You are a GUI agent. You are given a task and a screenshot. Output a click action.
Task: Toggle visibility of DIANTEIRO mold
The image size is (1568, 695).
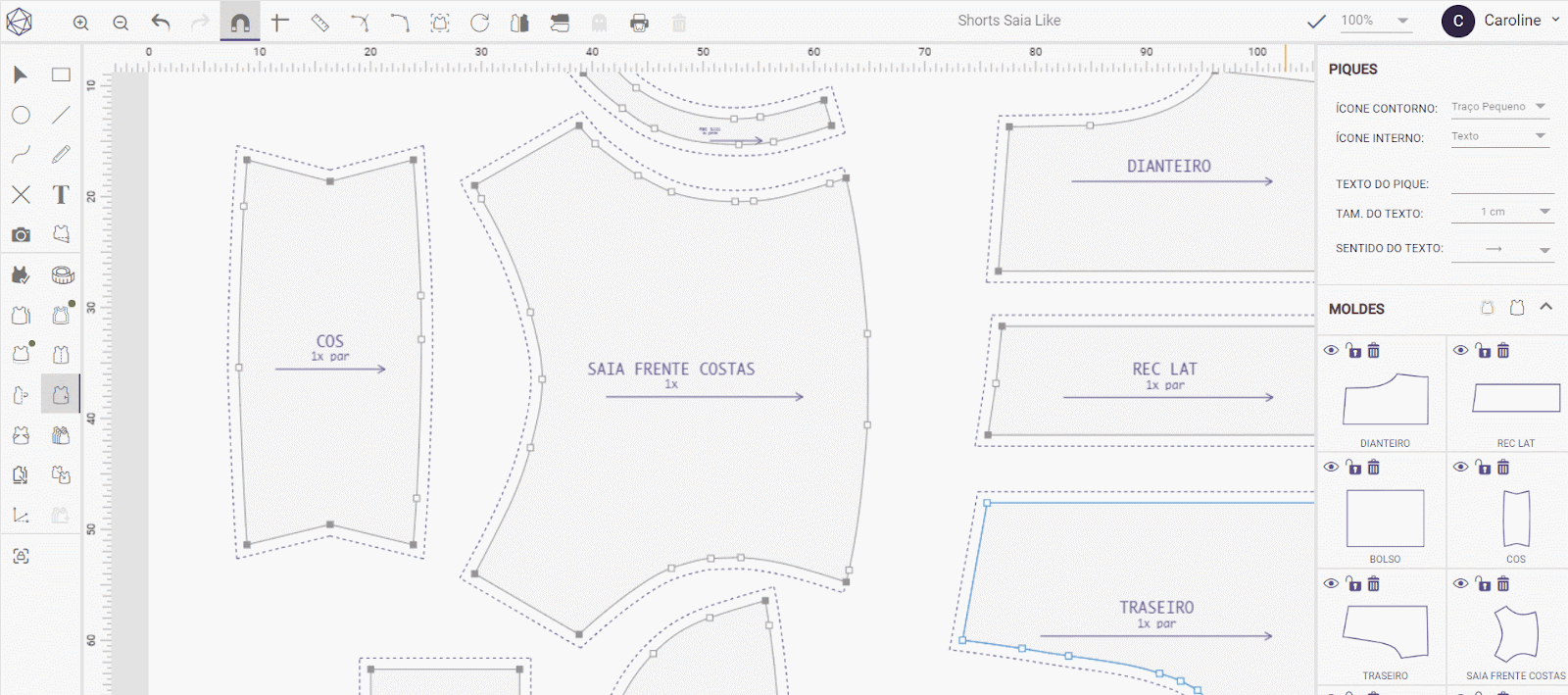click(1331, 350)
